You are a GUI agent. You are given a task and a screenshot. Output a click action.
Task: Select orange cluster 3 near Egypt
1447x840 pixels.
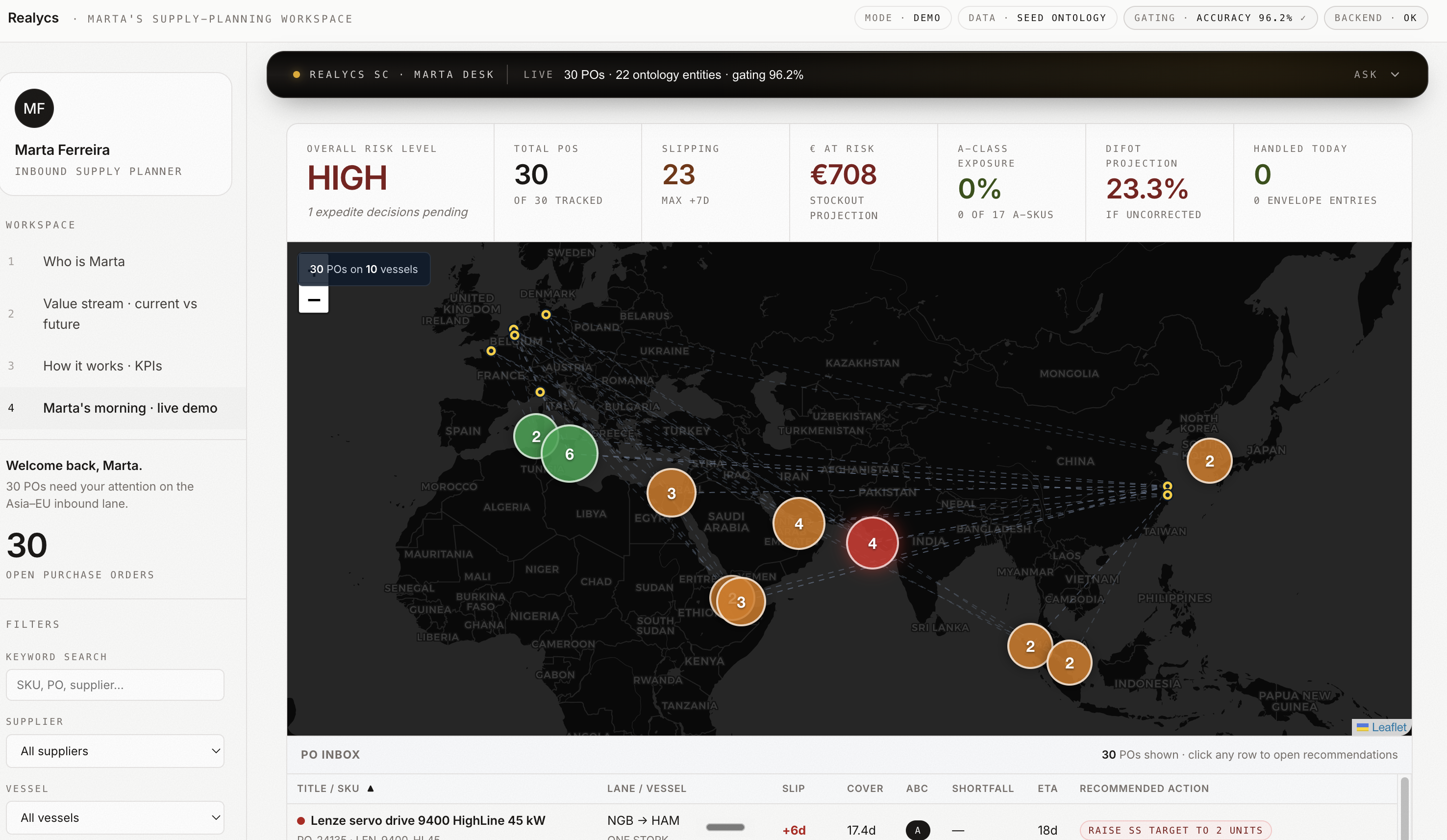(x=671, y=493)
